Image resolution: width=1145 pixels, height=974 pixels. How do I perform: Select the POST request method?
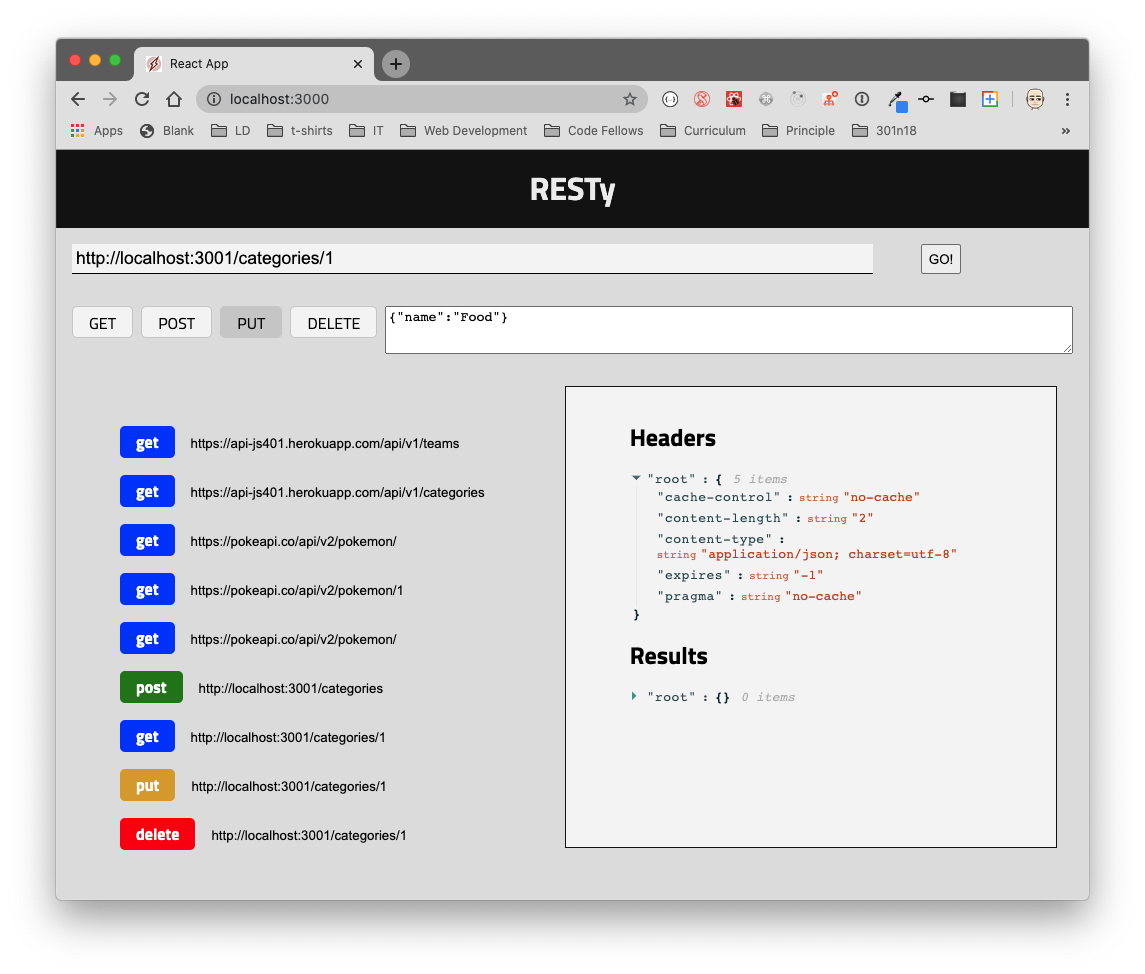(x=176, y=322)
